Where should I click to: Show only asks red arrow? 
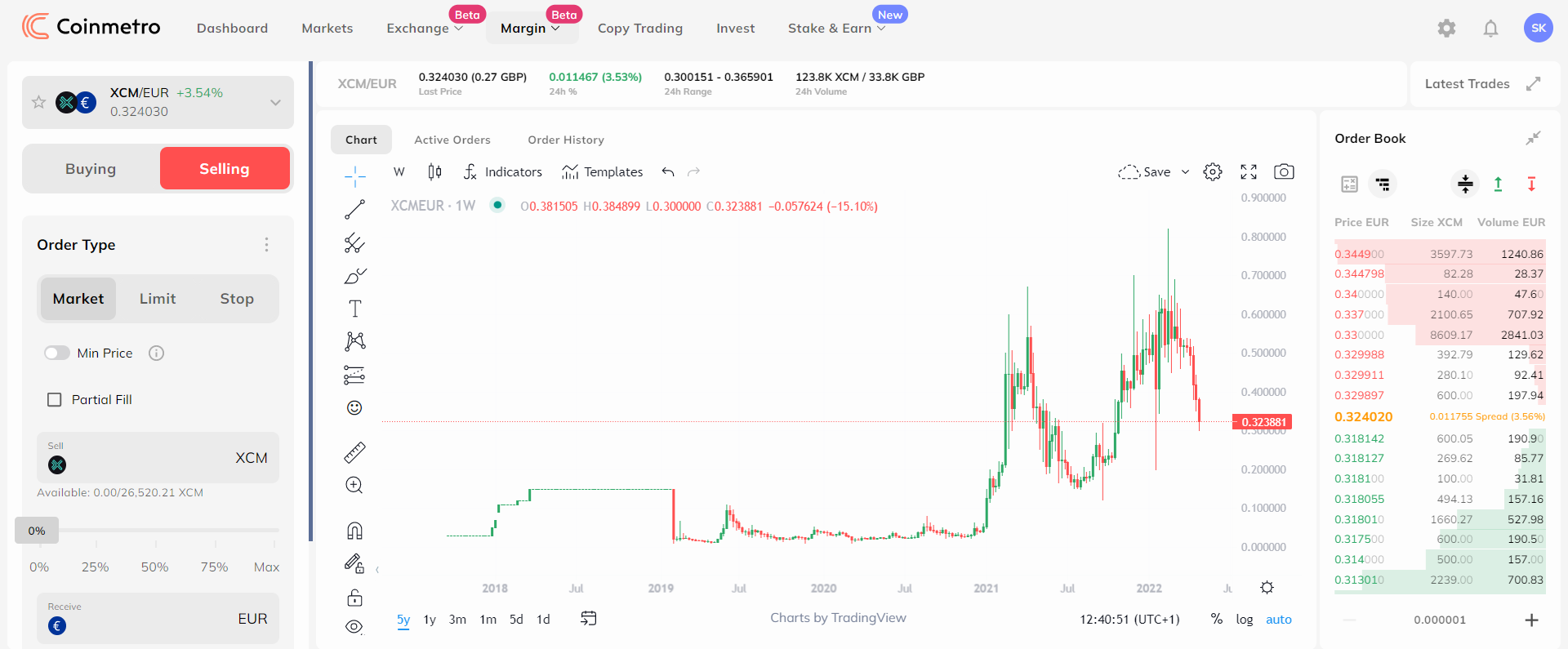coord(1531,184)
